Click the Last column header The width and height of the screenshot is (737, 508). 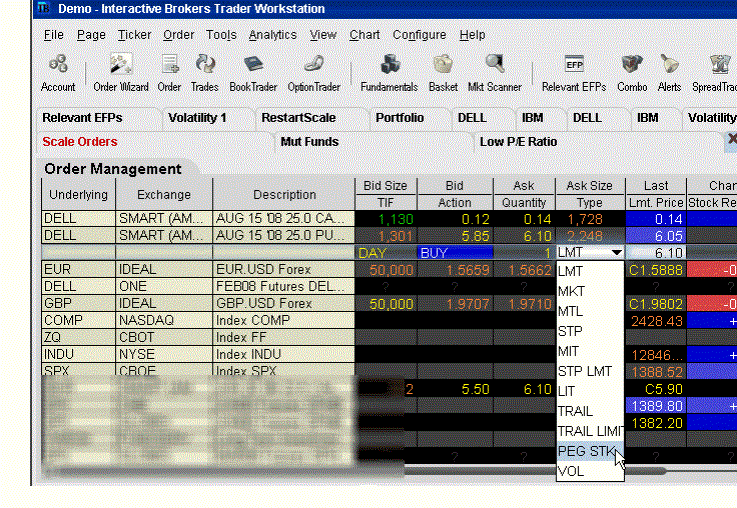(656, 186)
